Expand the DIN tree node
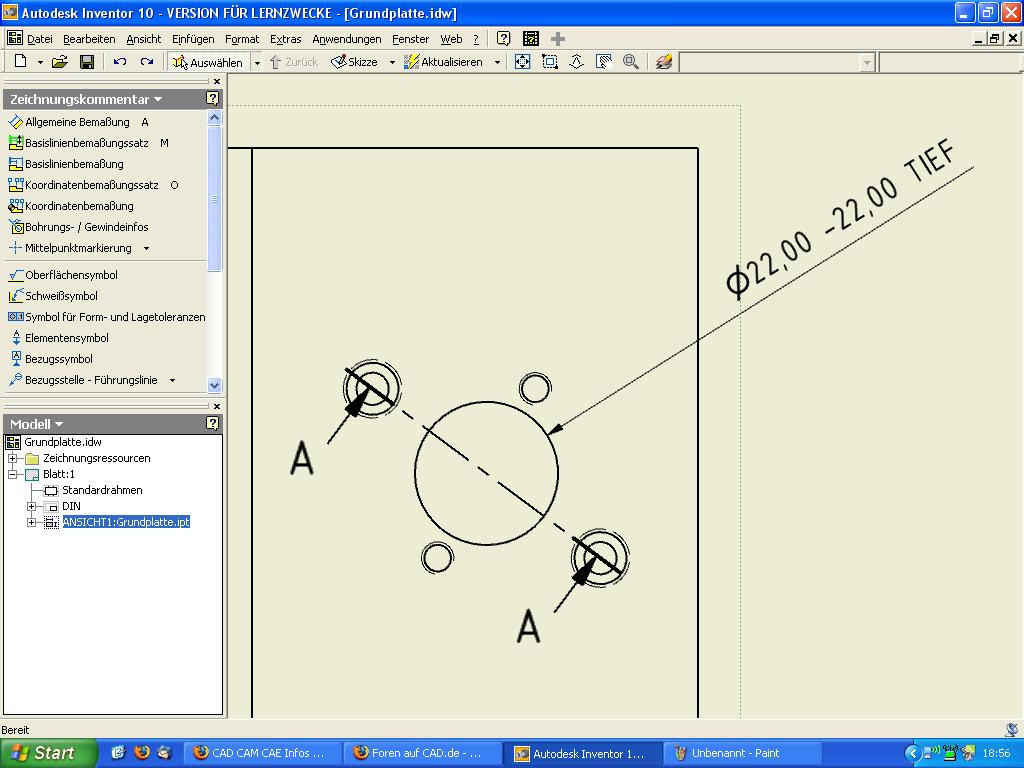Viewport: 1024px width, 768px height. point(31,506)
